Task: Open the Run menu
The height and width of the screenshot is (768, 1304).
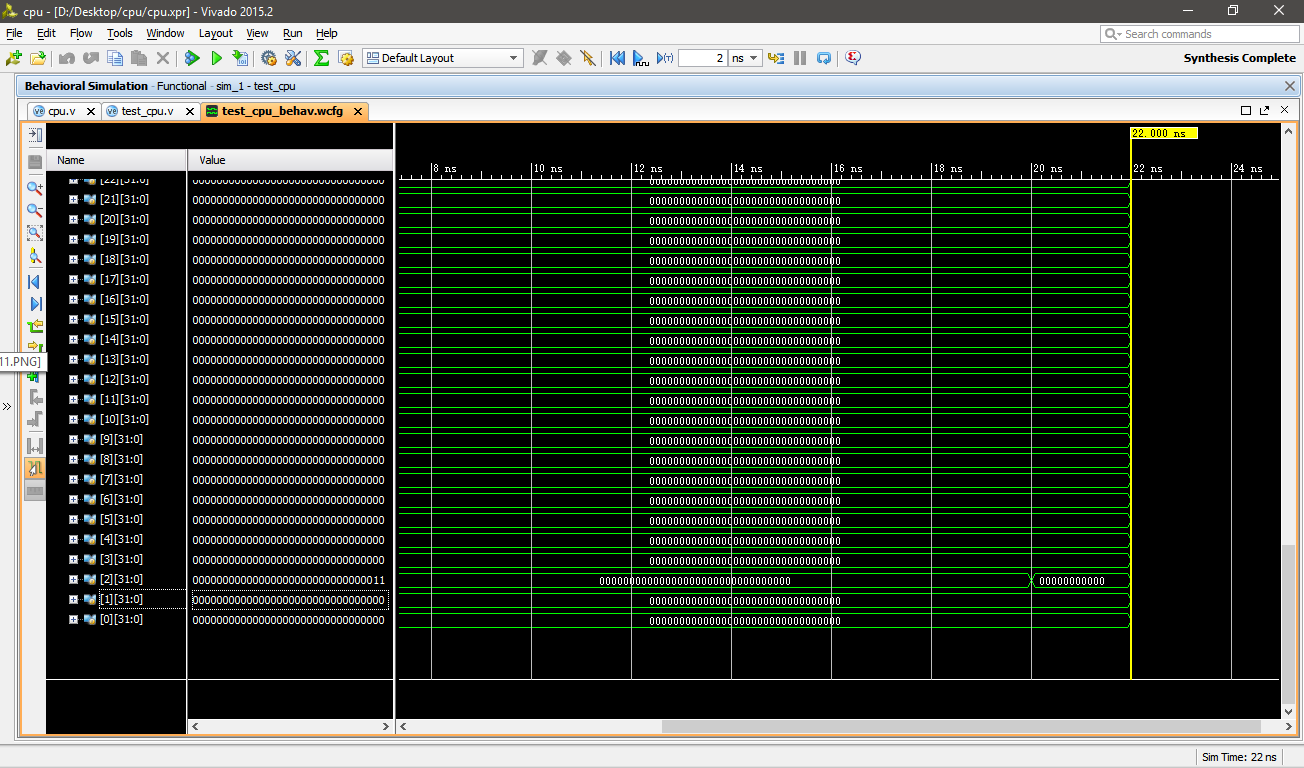Action: [x=292, y=33]
